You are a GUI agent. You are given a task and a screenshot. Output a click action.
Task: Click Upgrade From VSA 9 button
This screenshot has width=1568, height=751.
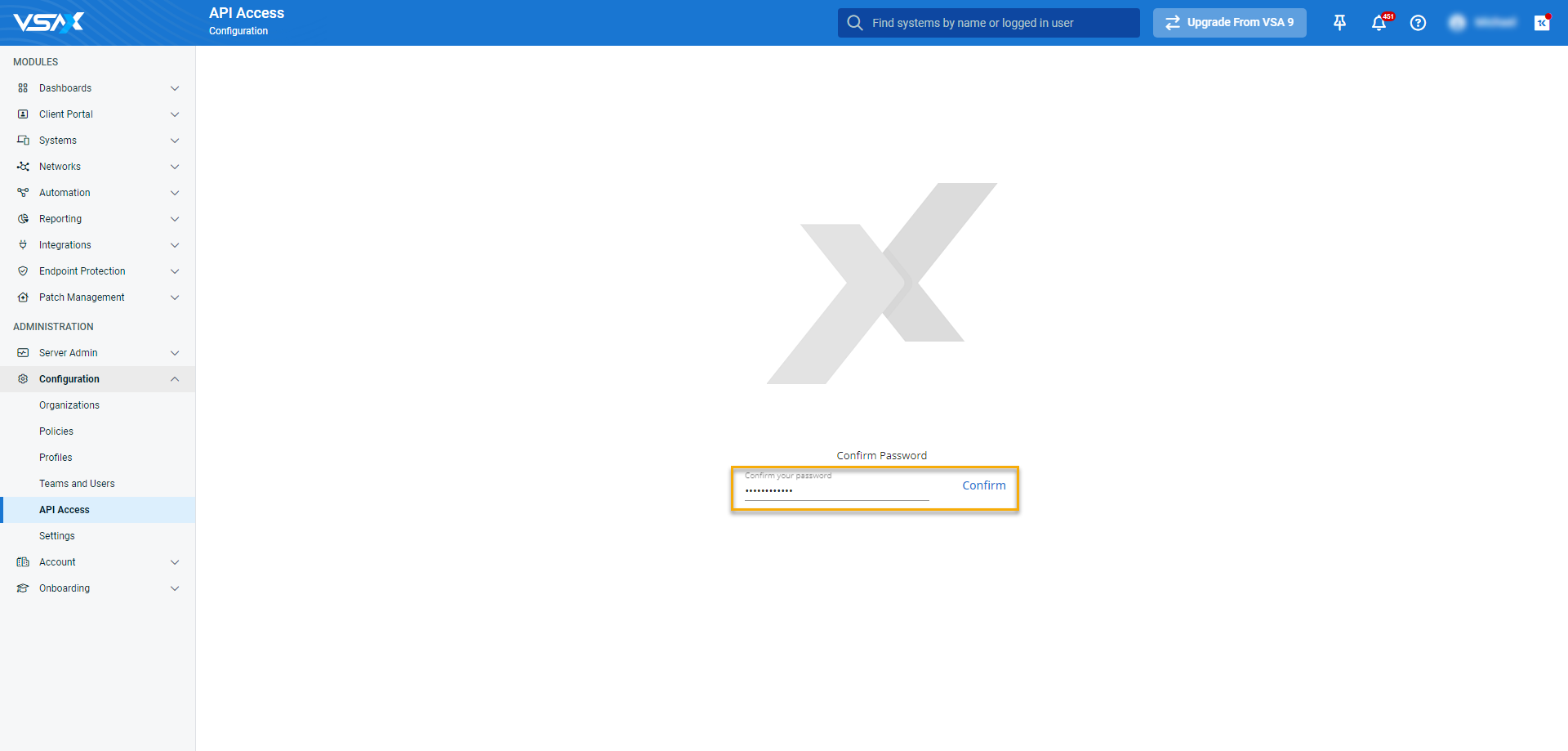(1230, 23)
